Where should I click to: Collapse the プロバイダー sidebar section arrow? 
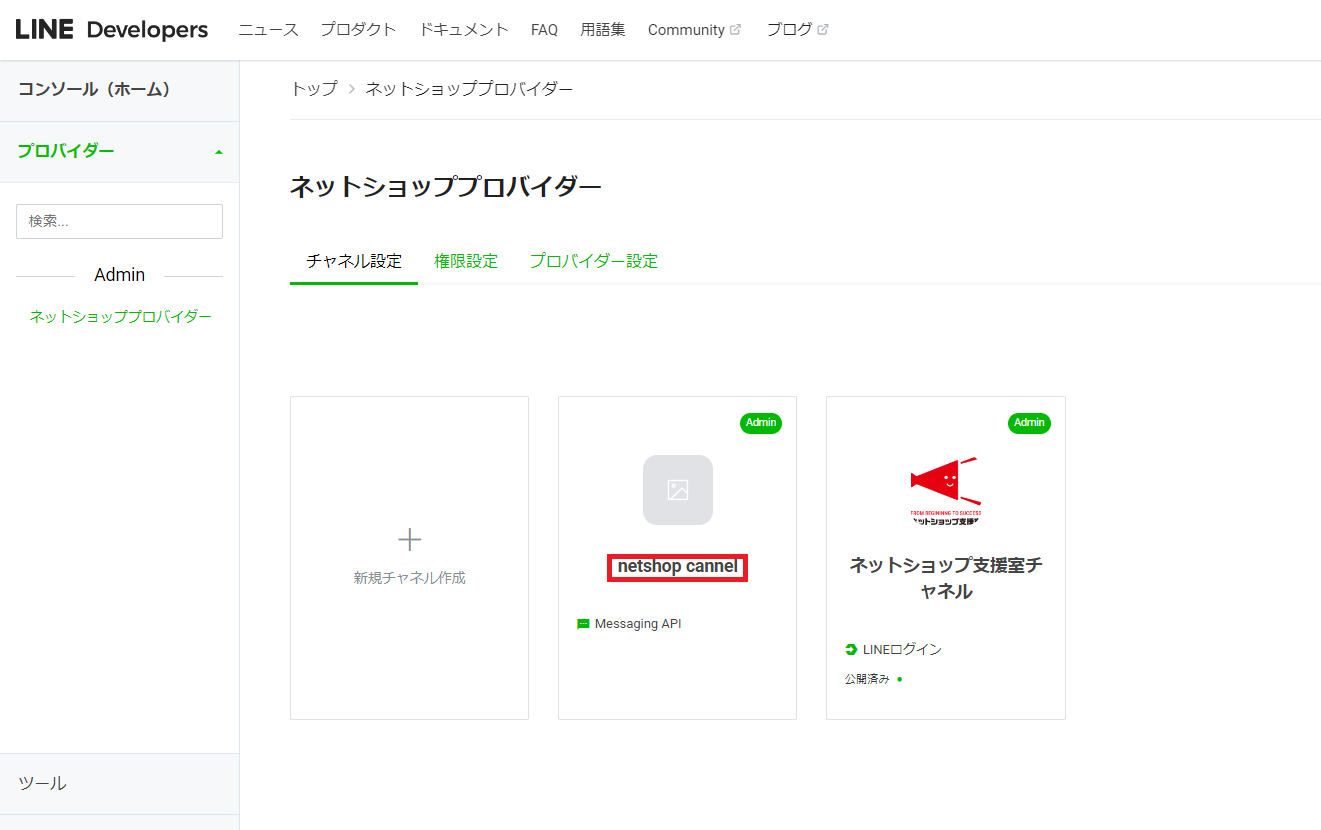219,152
